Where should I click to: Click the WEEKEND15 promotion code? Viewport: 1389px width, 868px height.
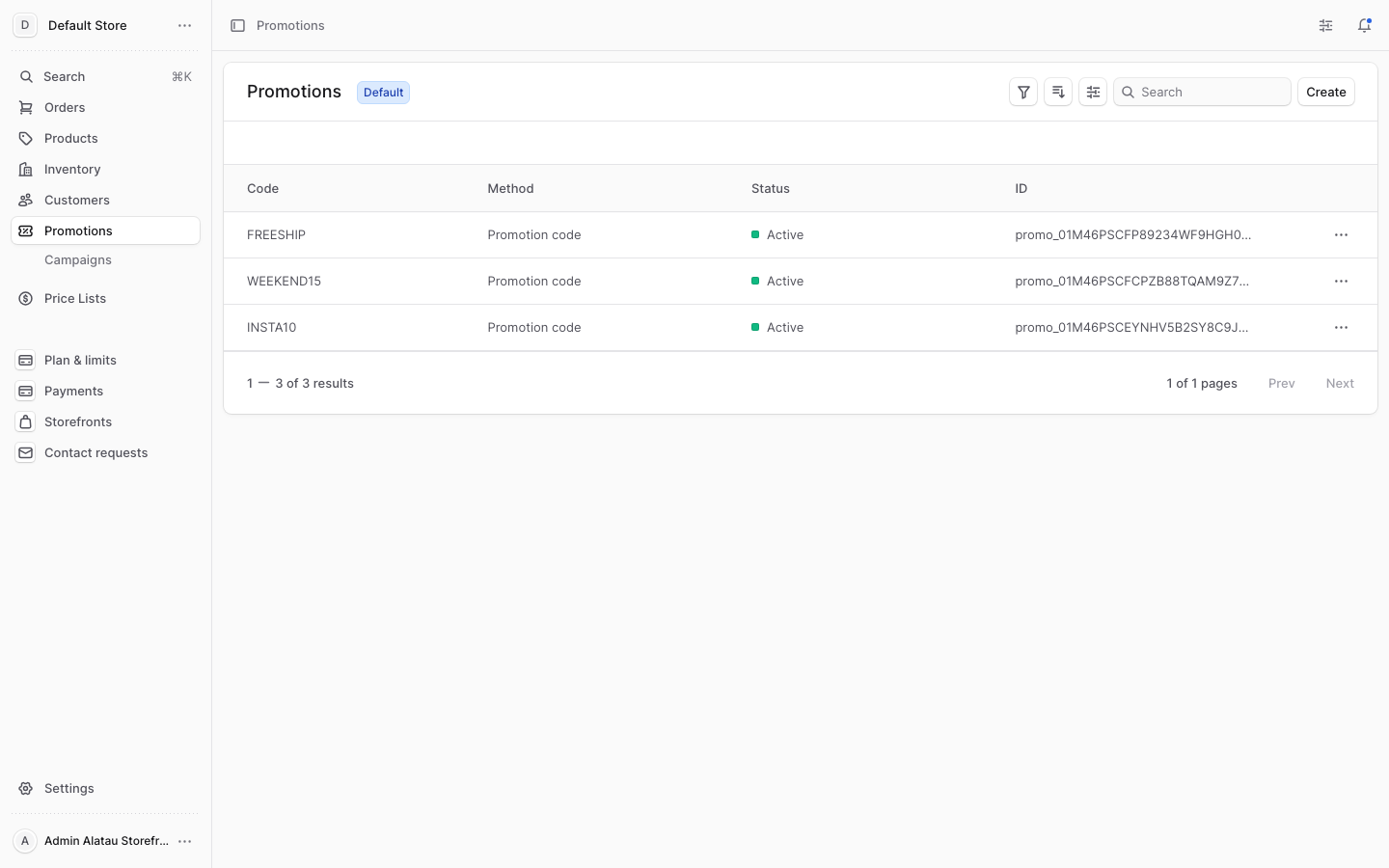(284, 282)
